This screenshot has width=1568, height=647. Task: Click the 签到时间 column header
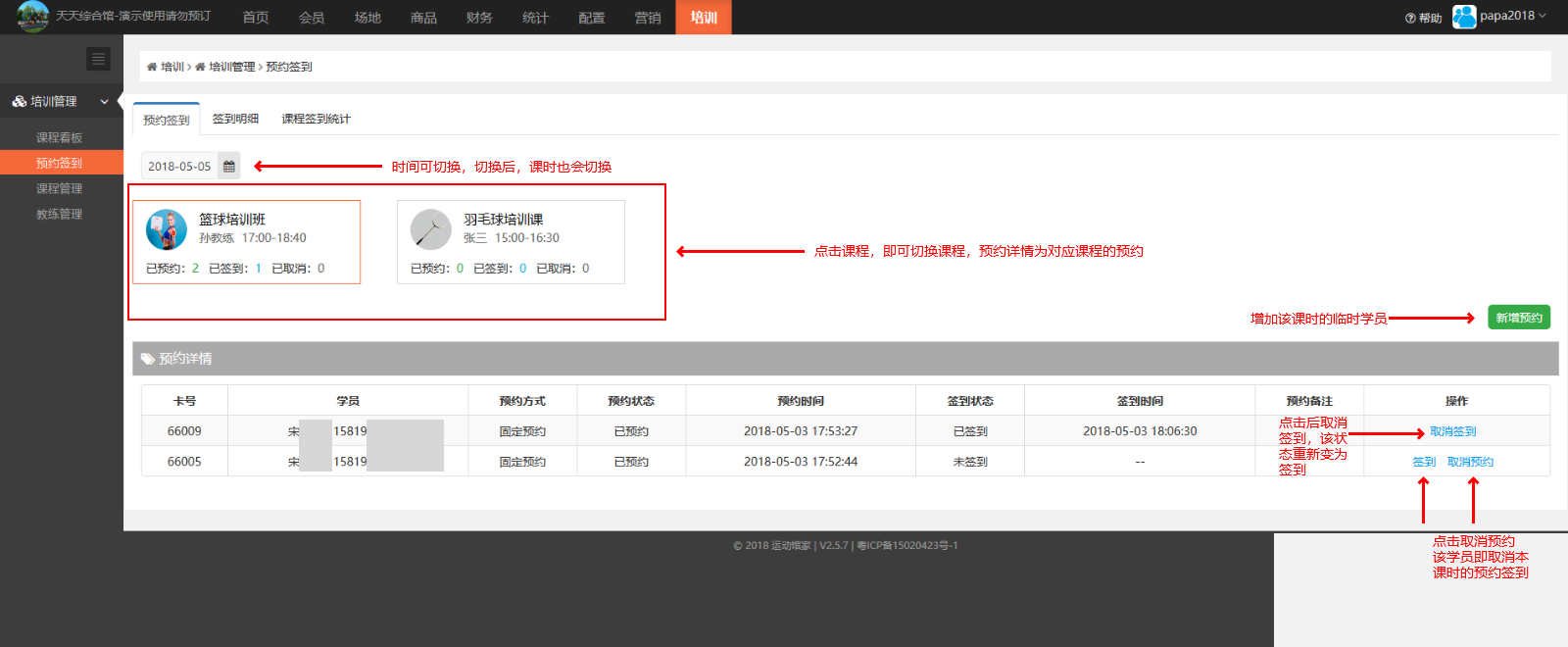point(1140,401)
